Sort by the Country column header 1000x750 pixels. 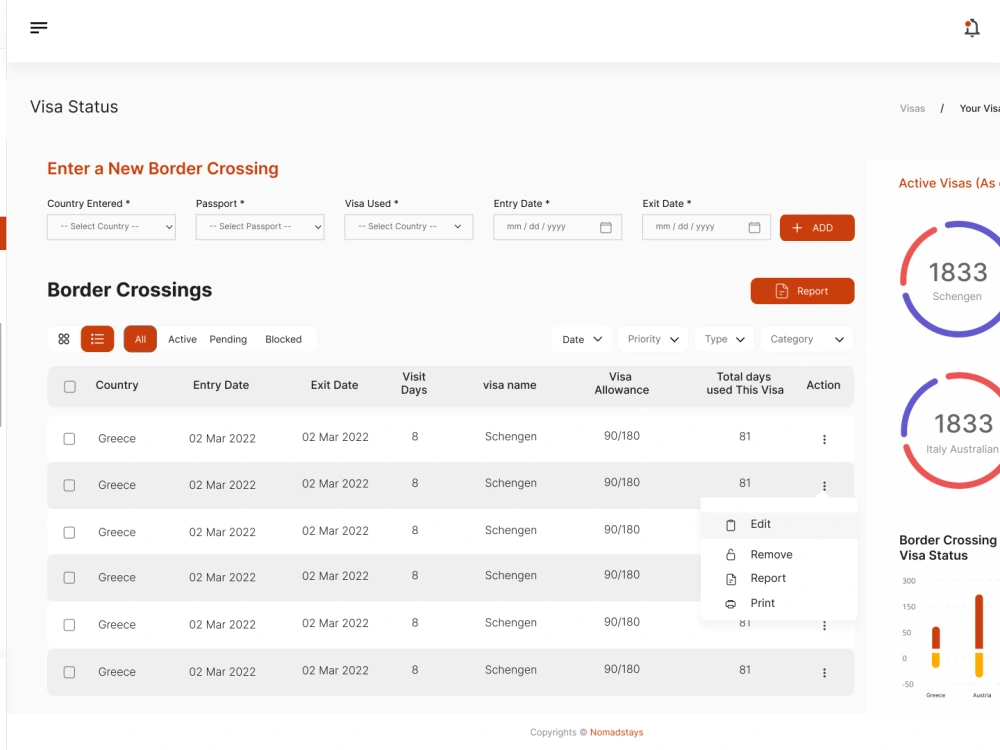(x=117, y=385)
